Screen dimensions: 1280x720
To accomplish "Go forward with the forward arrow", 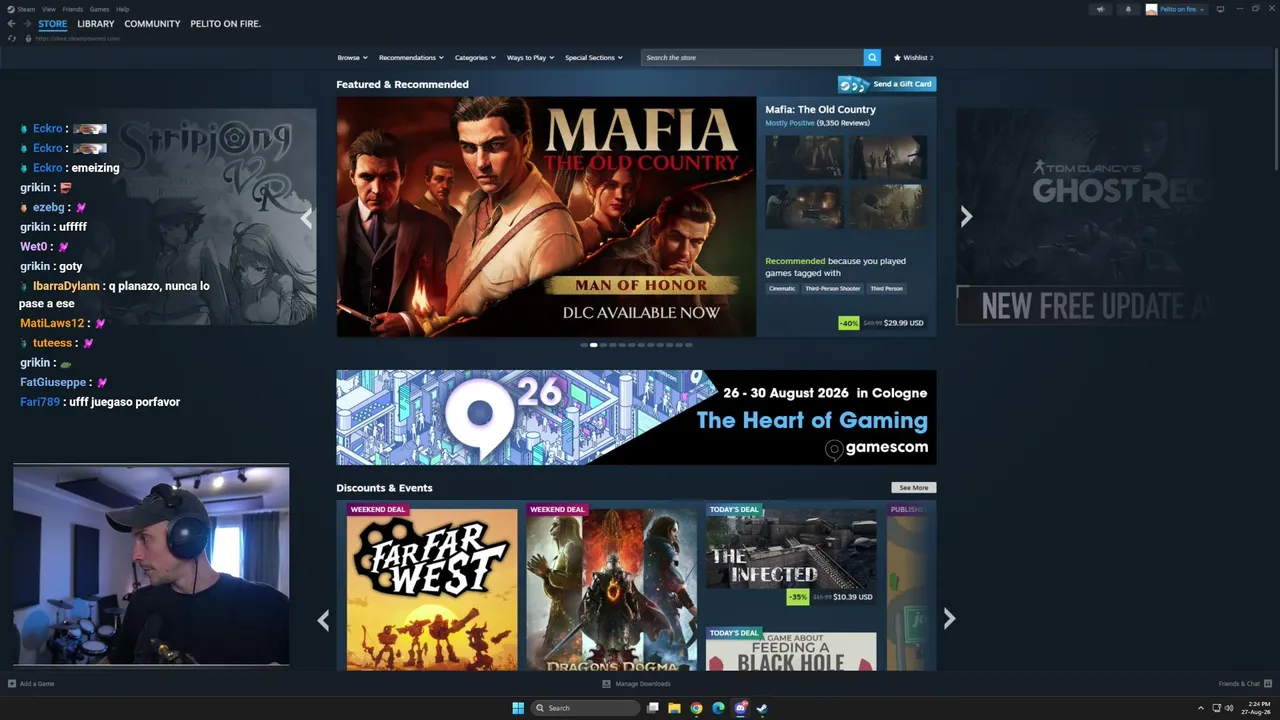I will point(26,24).
